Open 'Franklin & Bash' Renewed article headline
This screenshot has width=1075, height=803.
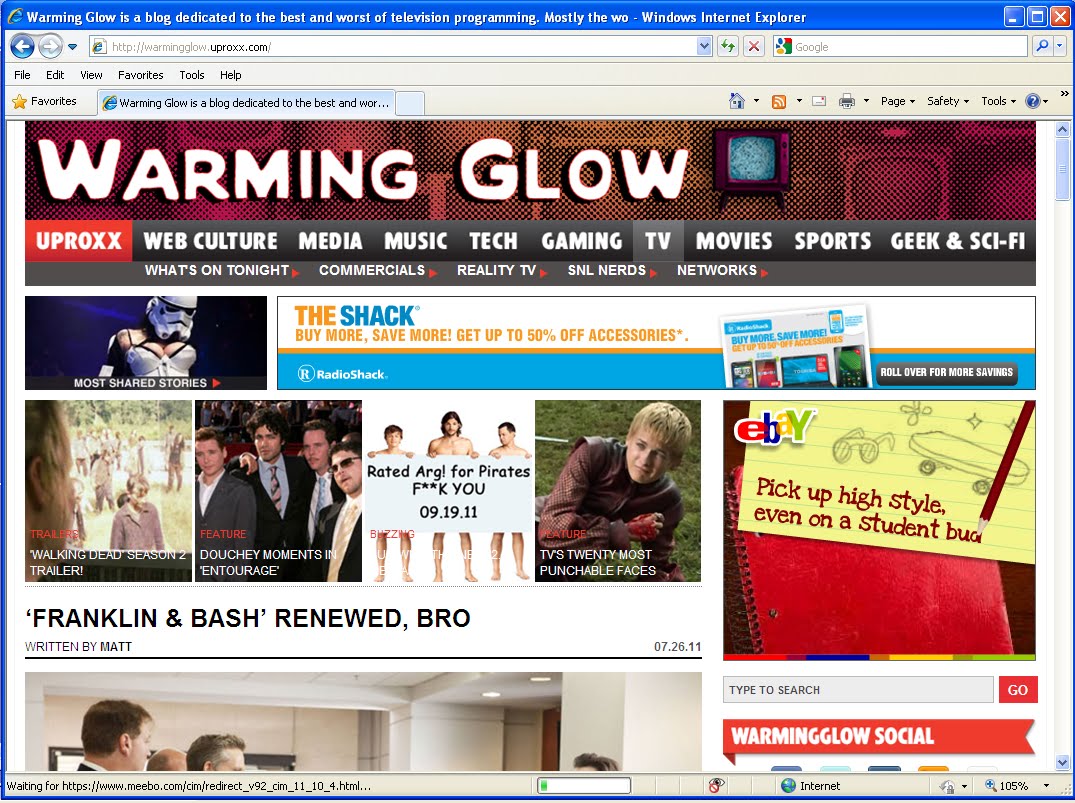tap(247, 618)
